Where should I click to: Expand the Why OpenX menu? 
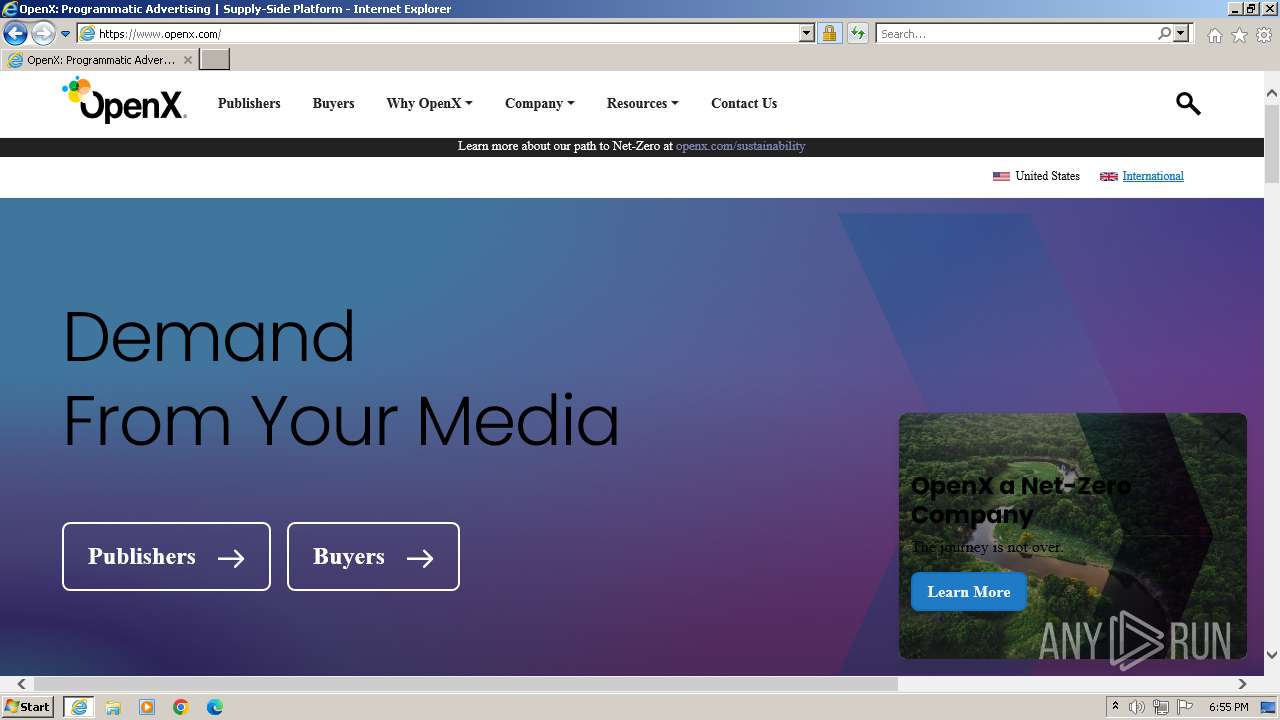[x=429, y=103]
